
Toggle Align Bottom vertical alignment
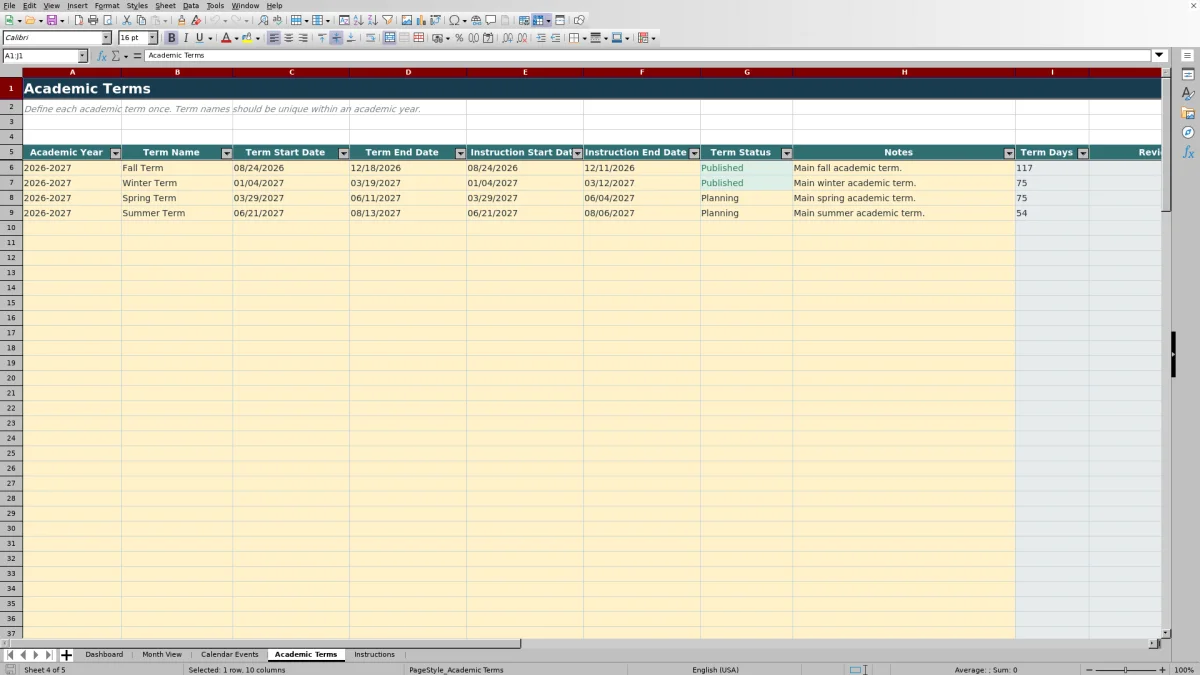click(x=351, y=38)
